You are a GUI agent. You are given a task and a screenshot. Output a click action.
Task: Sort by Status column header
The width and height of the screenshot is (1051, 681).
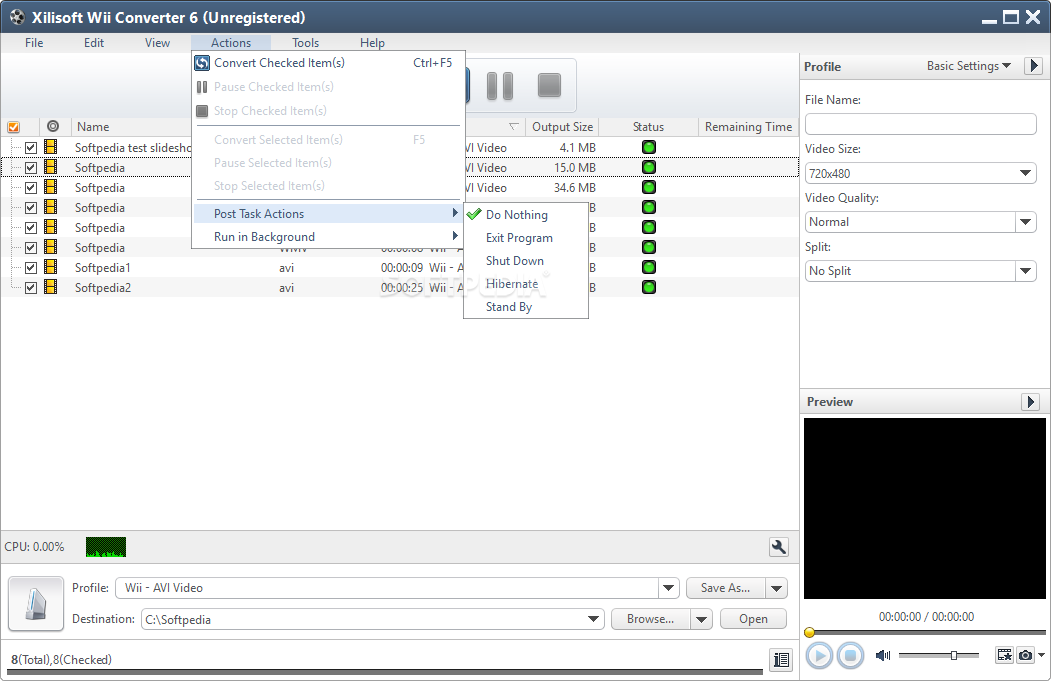648,127
